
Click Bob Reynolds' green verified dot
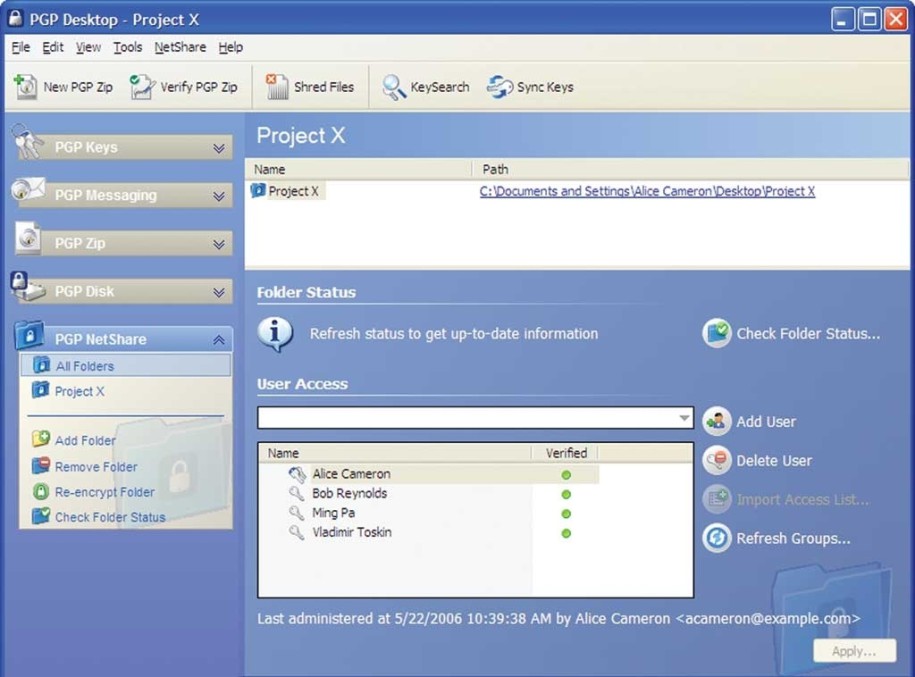pyautogui.click(x=565, y=494)
